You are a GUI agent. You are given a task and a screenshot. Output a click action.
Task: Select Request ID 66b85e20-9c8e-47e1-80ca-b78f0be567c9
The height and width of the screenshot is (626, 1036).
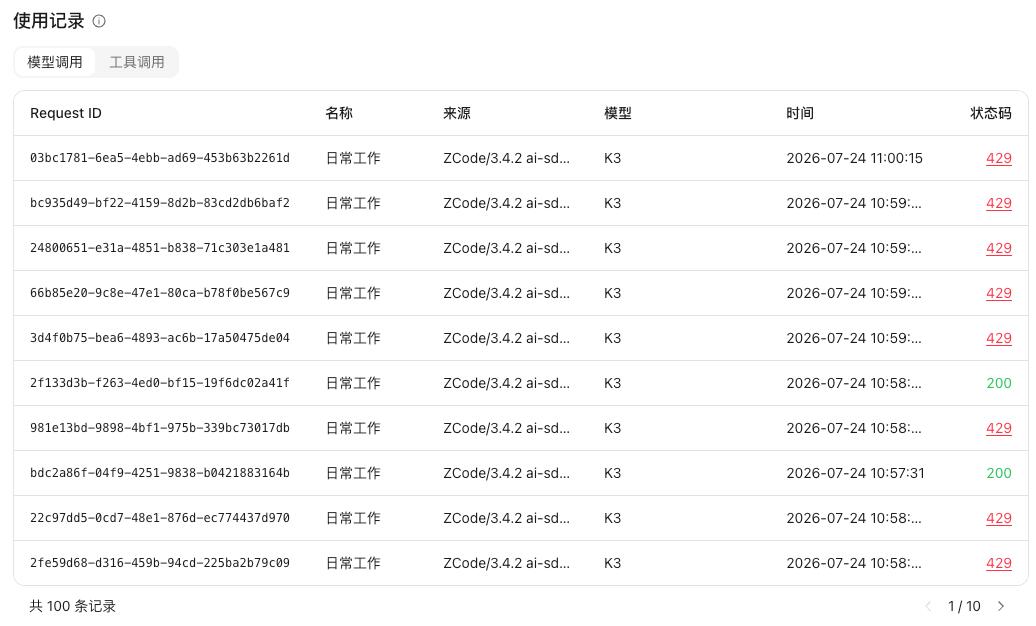[160, 293]
